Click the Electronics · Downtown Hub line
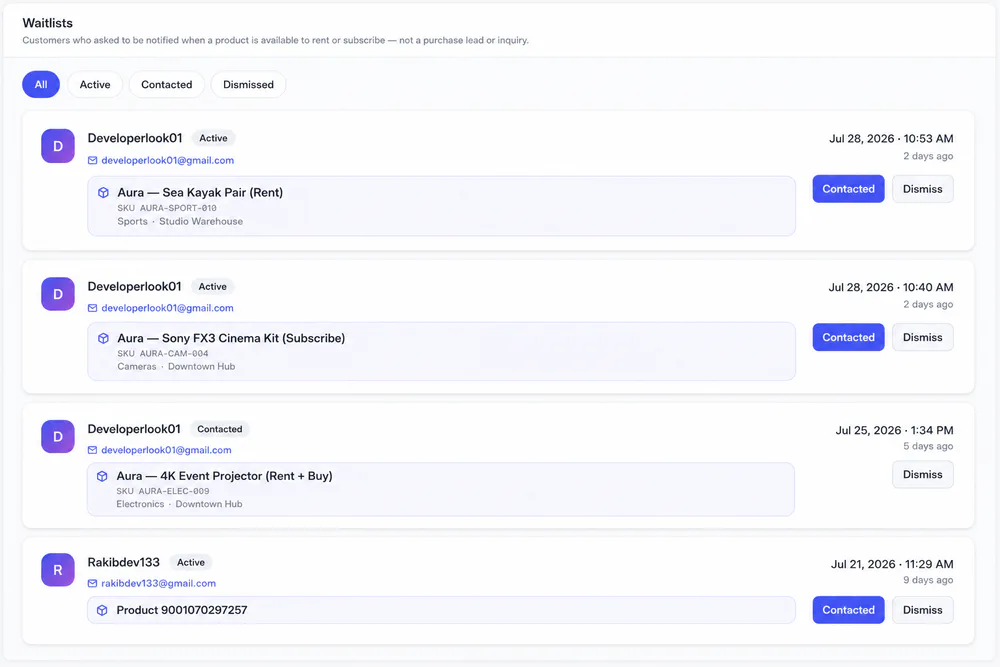 [x=179, y=504]
